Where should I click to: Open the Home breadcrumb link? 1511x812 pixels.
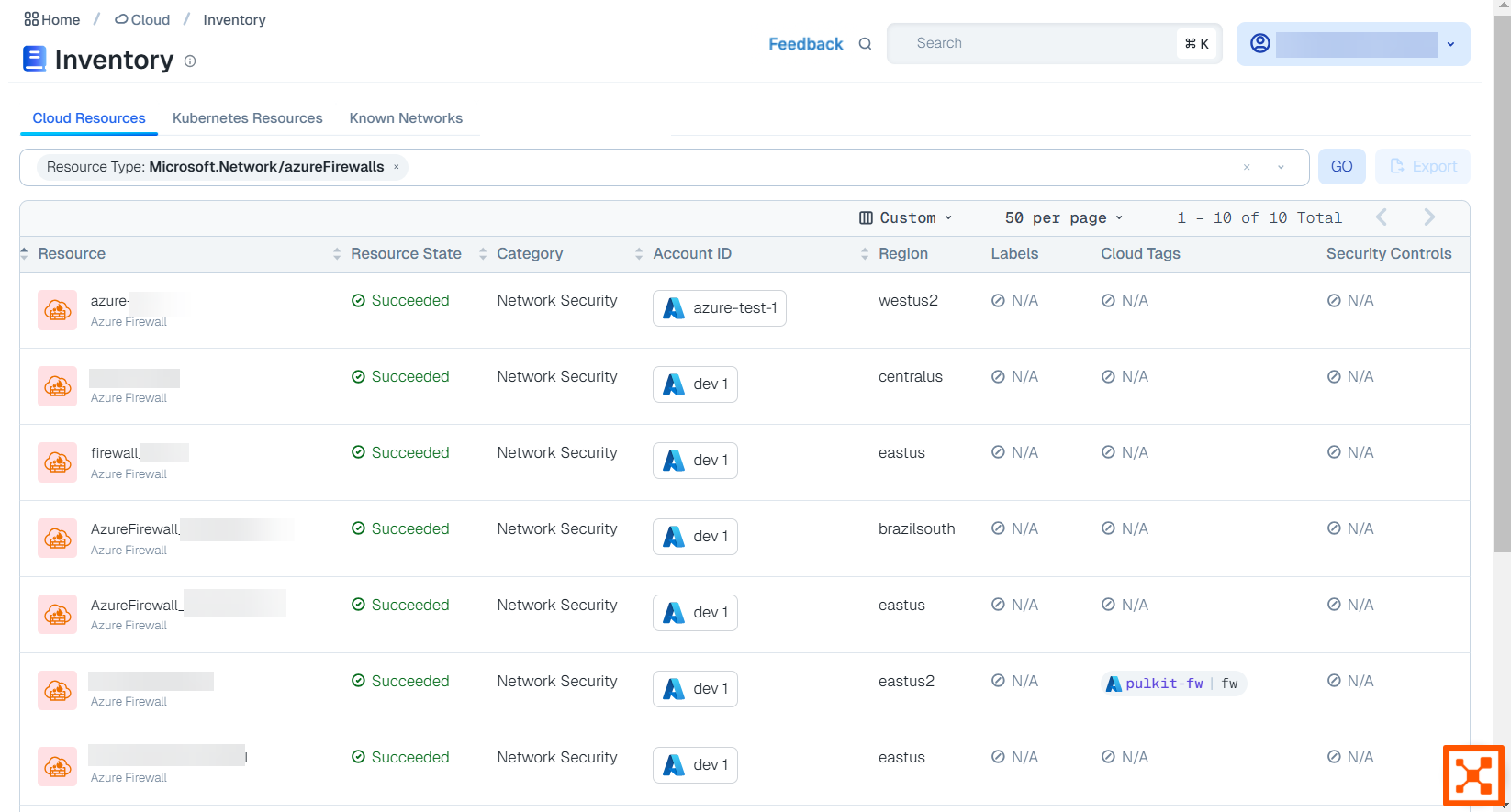coord(52,19)
